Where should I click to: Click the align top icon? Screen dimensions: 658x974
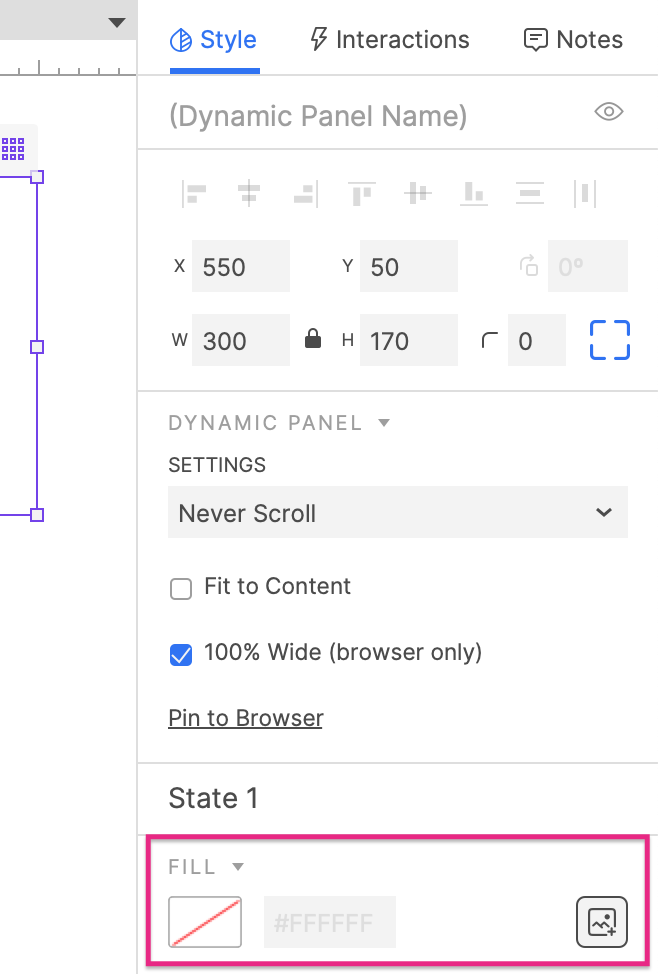(x=361, y=193)
